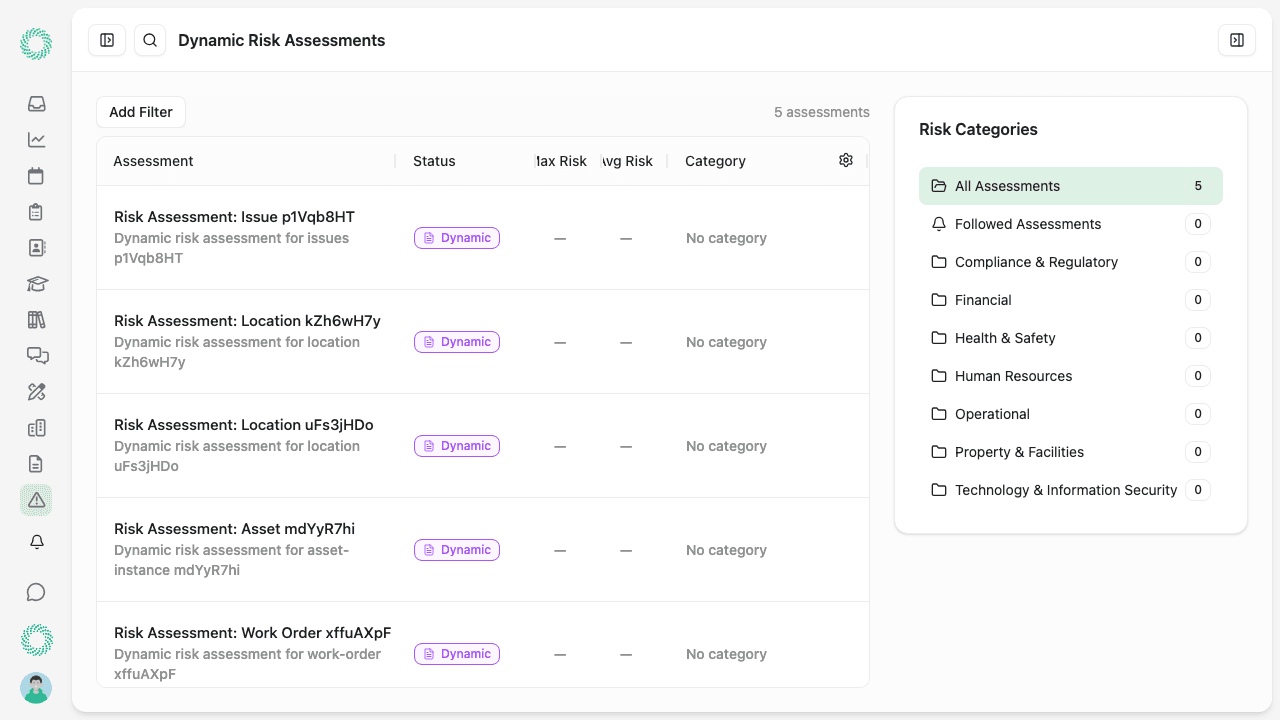Toggle the right panel open or closed

click(x=1237, y=40)
